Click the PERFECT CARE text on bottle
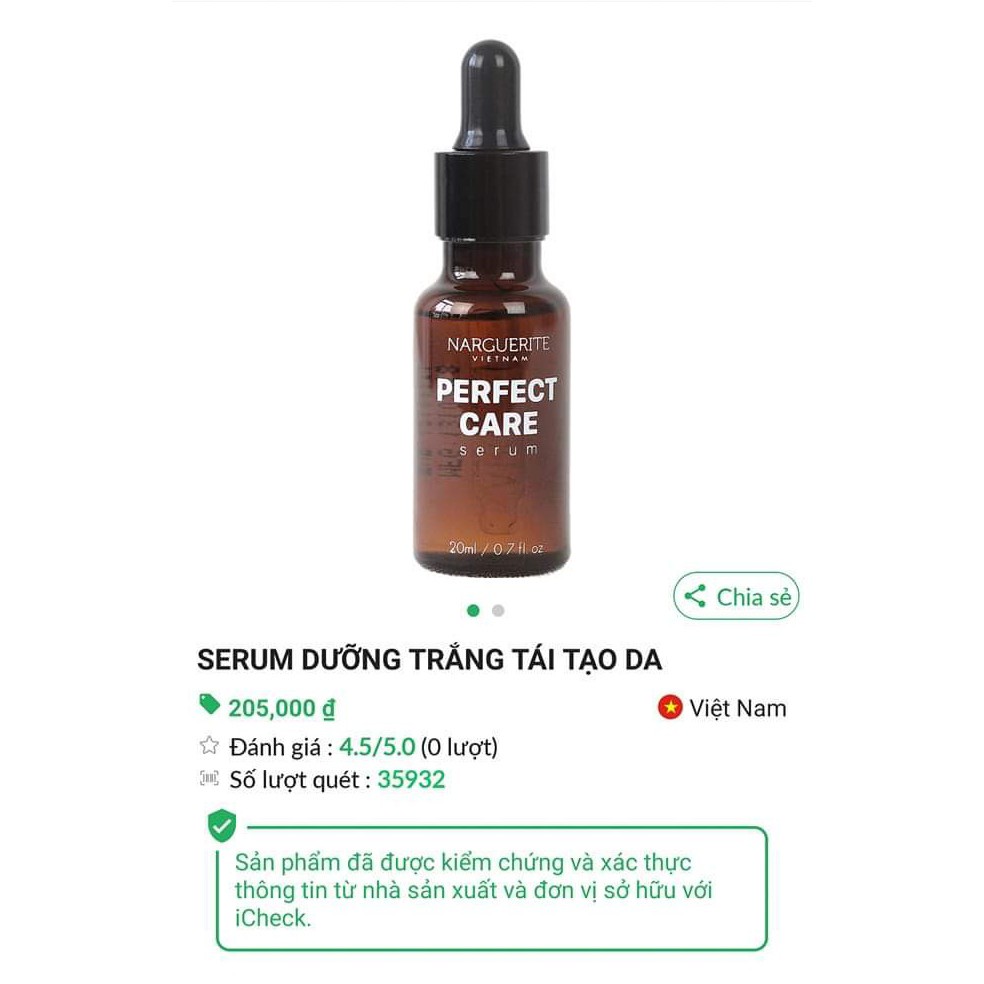 click(496, 407)
